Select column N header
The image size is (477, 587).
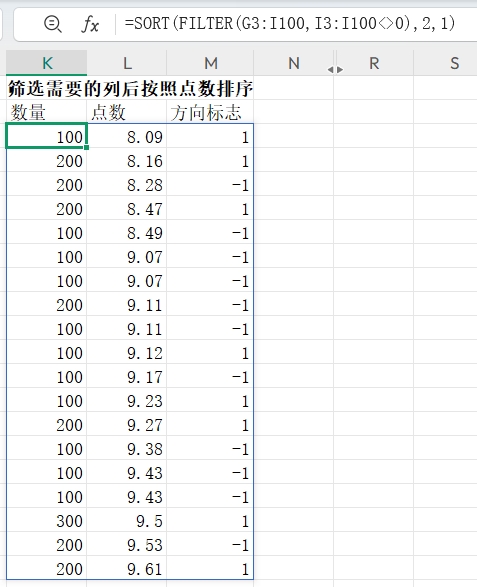coord(294,63)
